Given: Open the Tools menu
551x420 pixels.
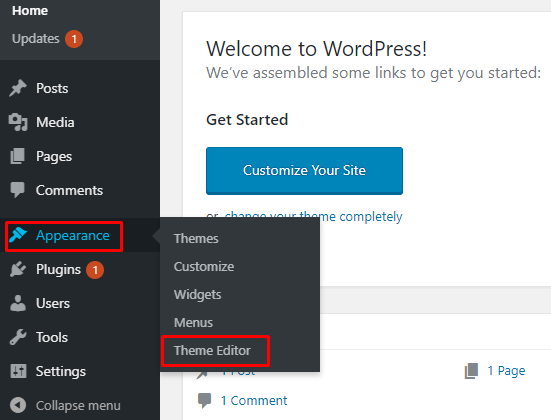Looking at the screenshot, I should click(x=52, y=337).
